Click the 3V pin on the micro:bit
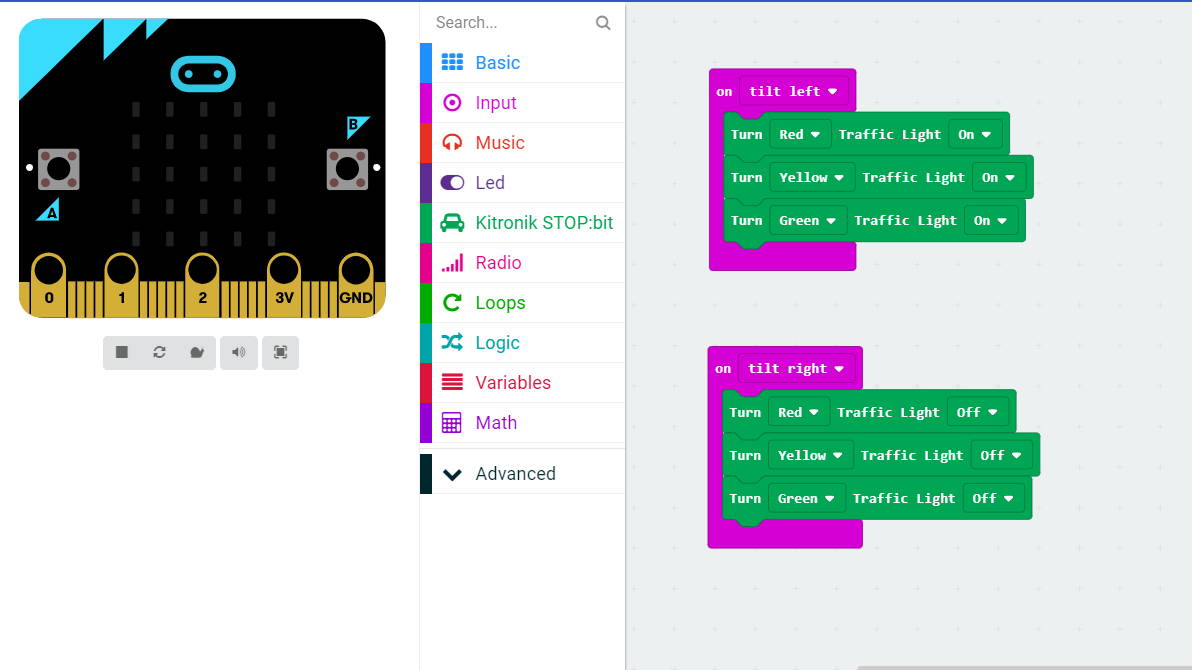The image size is (1192, 670). pos(284,284)
